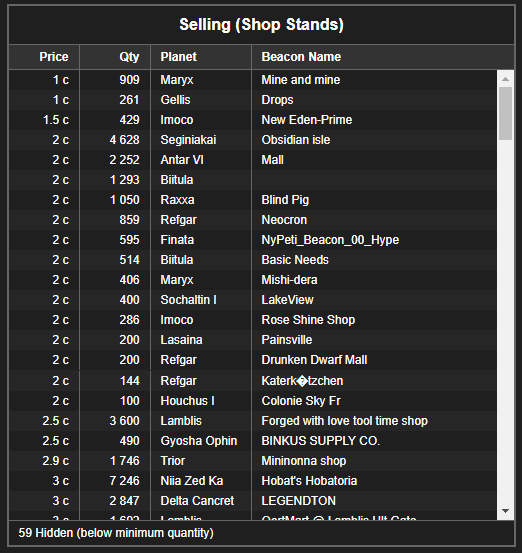The height and width of the screenshot is (553, 522).
Task: Click the vertical scrollbar thumb
Action: pyautogui.click(x=505, y=114)
